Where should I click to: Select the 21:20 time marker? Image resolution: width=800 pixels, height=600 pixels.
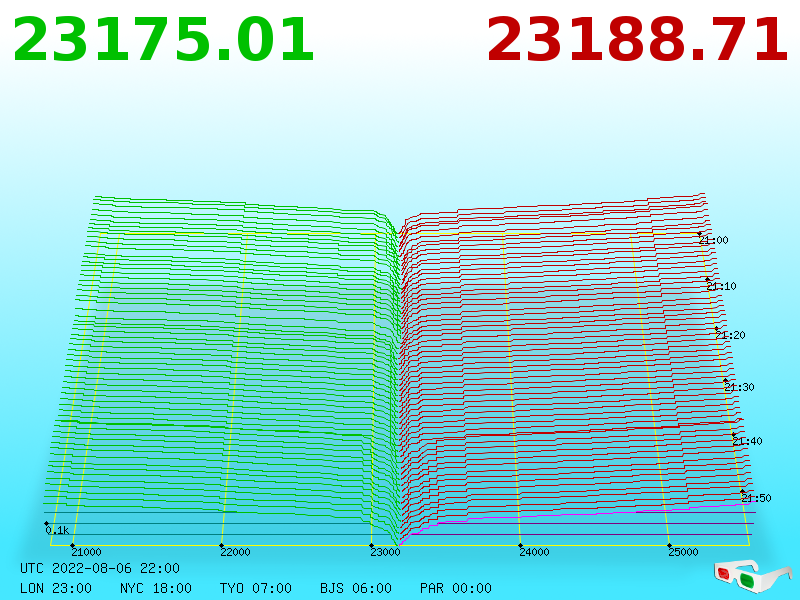coord(731,335)
